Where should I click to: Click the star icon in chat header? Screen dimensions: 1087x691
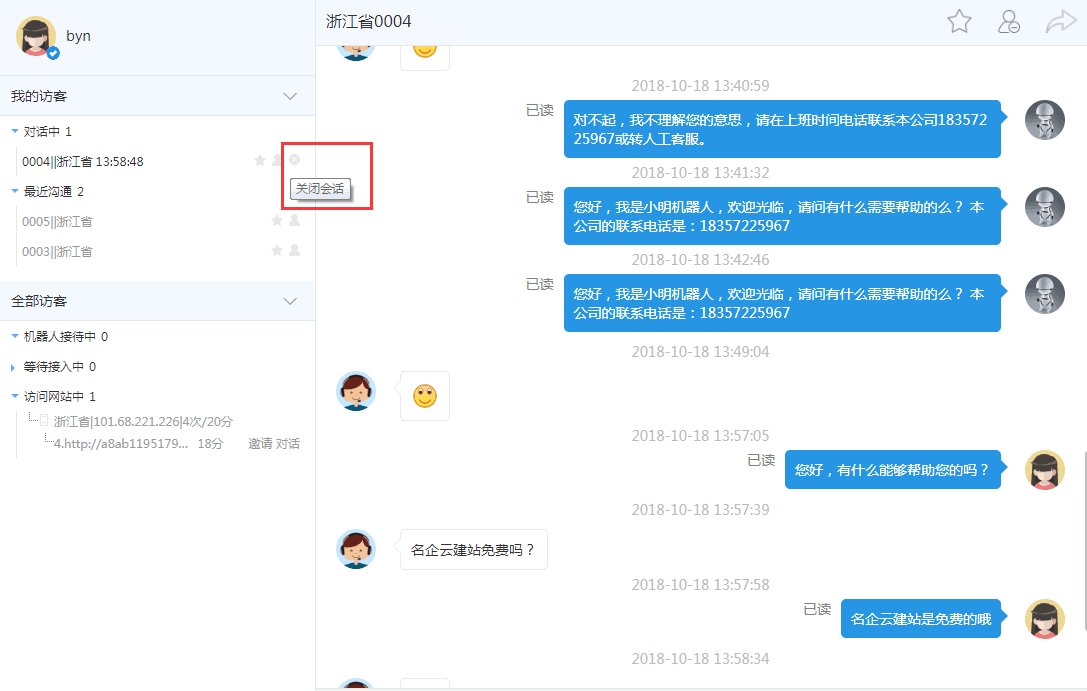(959, 22)
